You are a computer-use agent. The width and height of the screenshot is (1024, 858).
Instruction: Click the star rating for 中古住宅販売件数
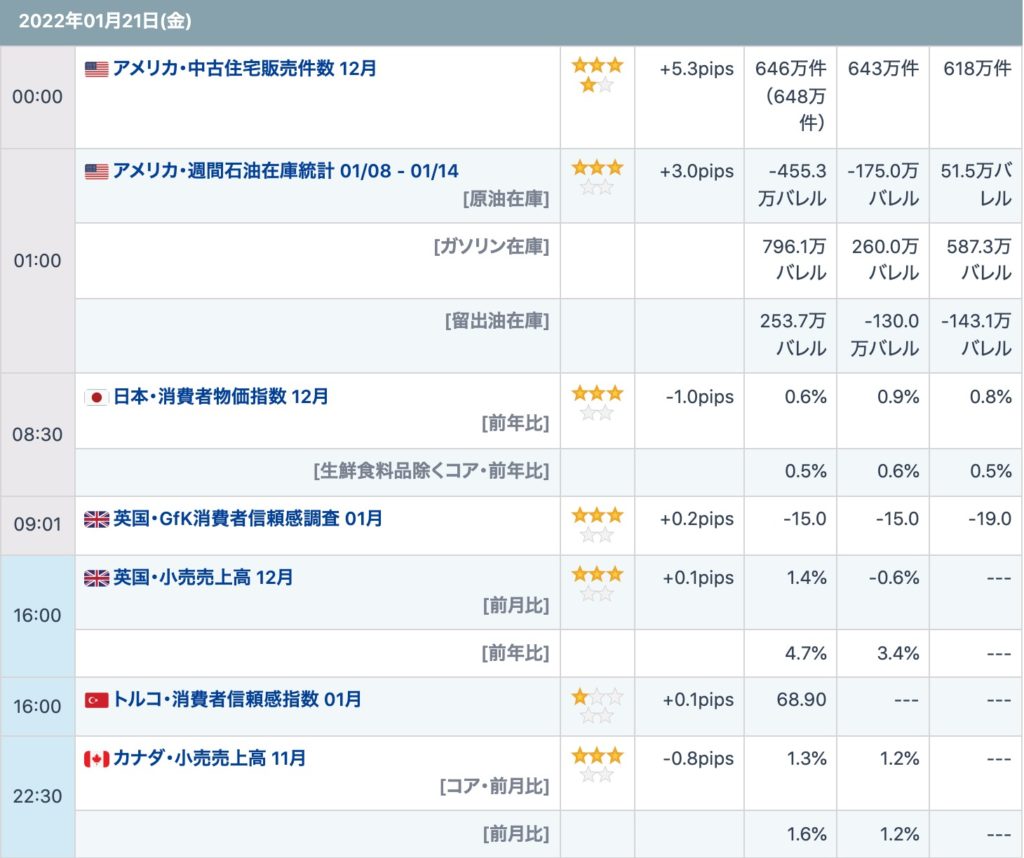[x=596, y=75]
